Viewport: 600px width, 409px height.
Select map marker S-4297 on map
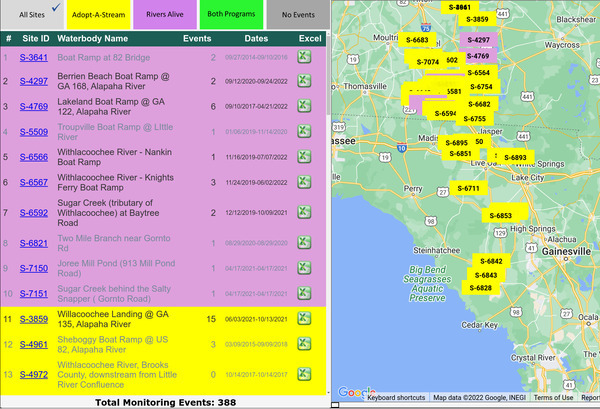(479, 40)
